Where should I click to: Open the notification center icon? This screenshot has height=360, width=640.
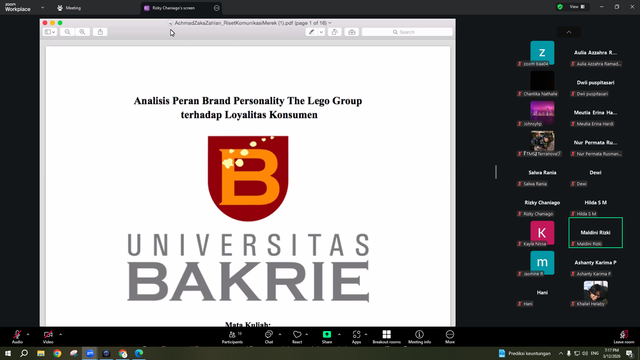tap(629, 353)
